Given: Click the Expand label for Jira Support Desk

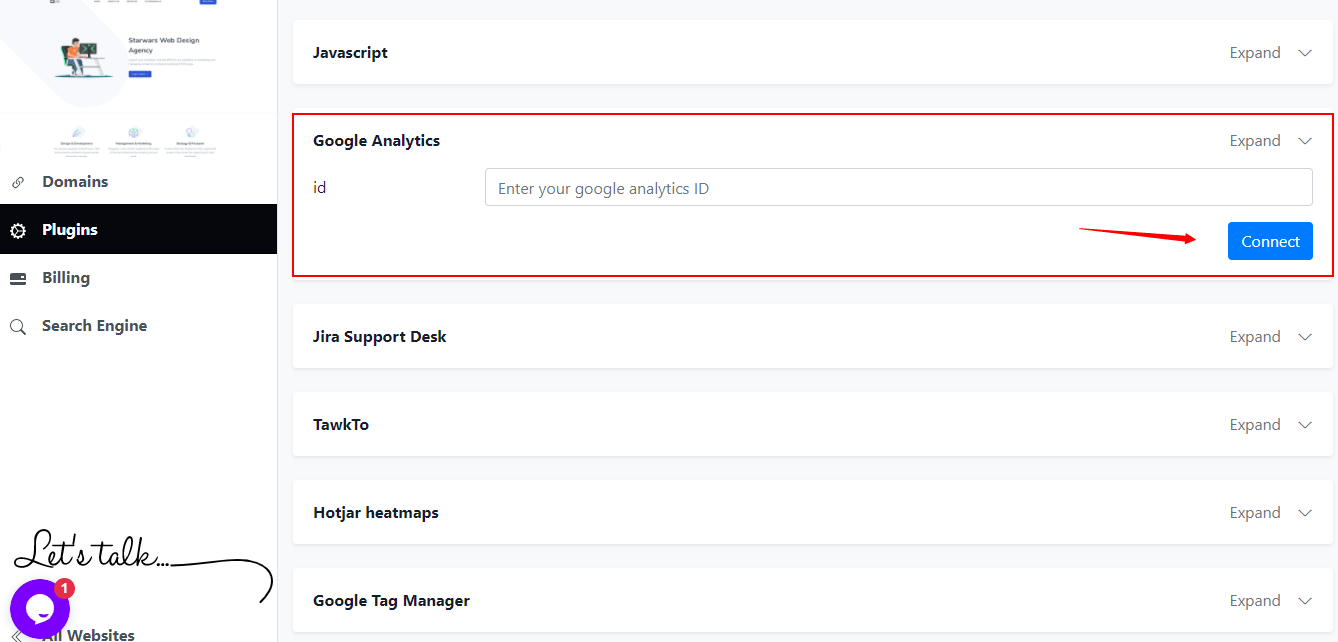Looking at the screenshot, I should pyautogui.click(x=1255, y=337).
